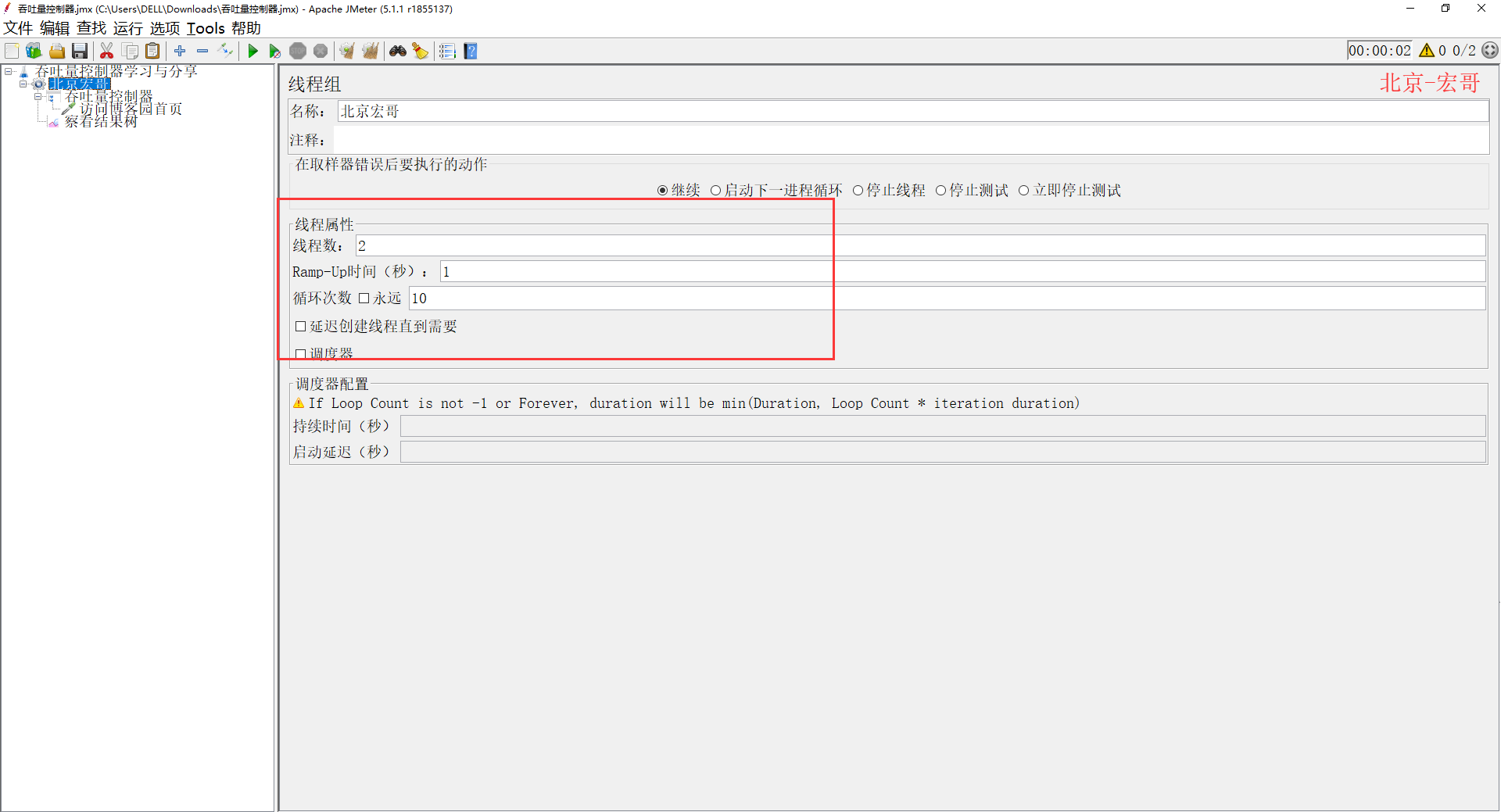Viewport: 1501px width, 812px height.
Task: Start the test with green play icon
Action: point(253,51)
